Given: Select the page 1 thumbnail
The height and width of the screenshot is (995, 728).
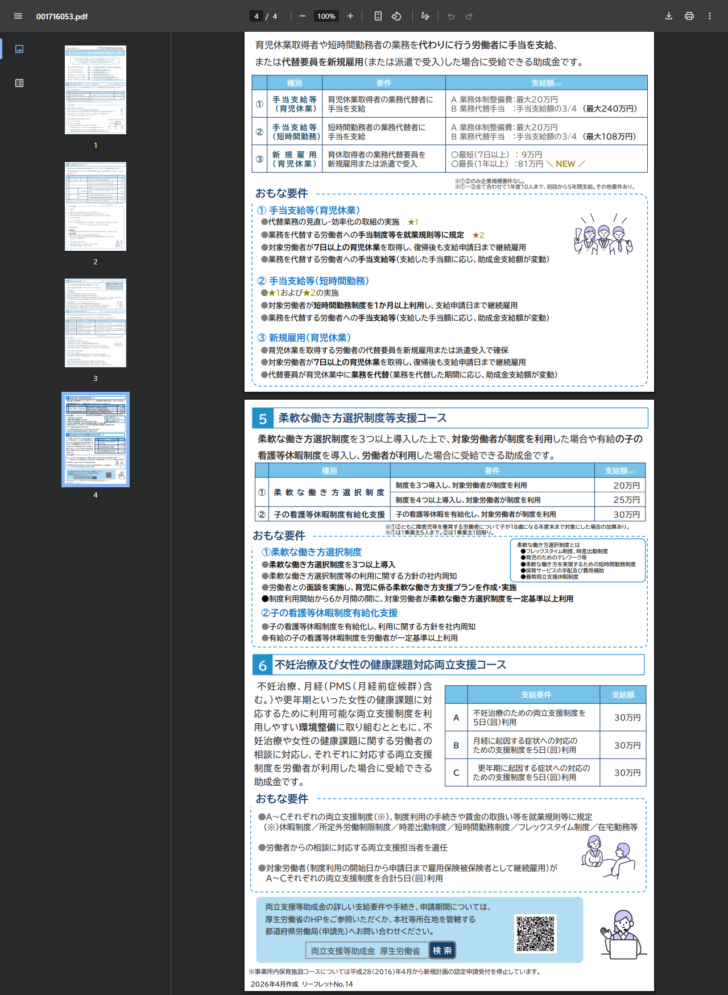Looking at the screenshot, I should click(95, 89).
